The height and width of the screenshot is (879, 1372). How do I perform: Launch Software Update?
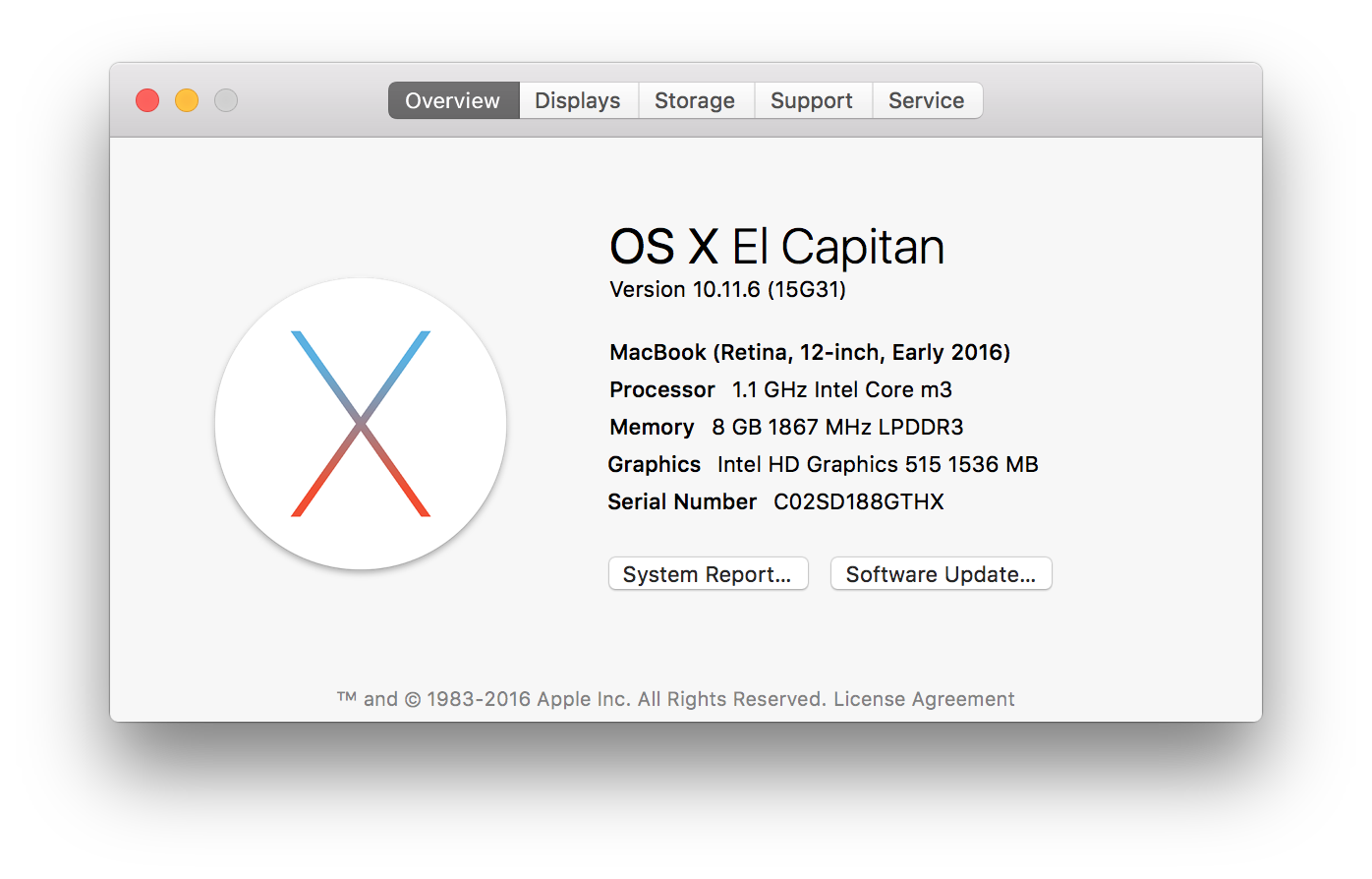942,574
